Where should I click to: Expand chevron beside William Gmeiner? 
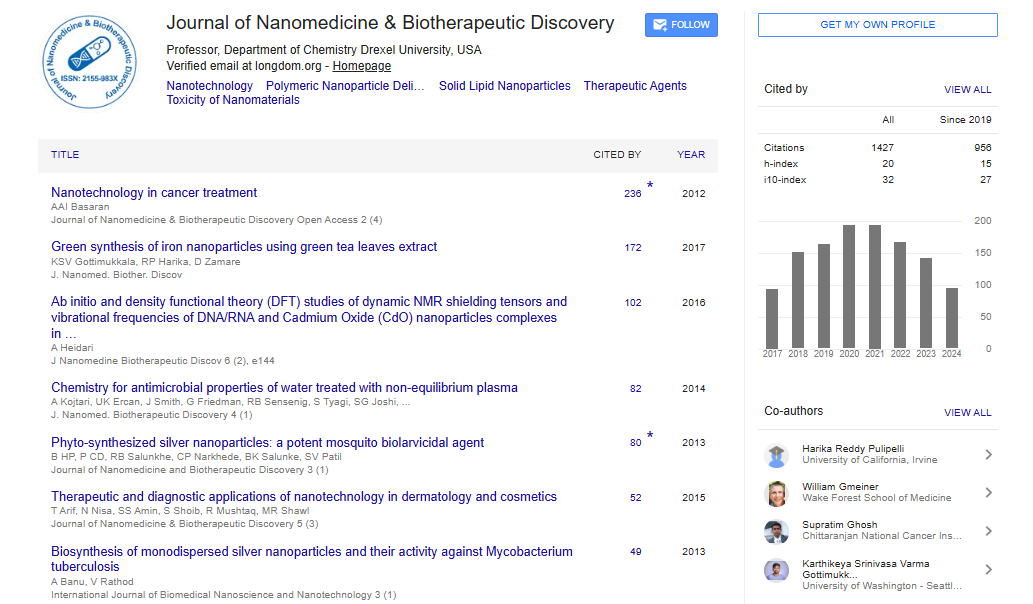click(988, 493)
